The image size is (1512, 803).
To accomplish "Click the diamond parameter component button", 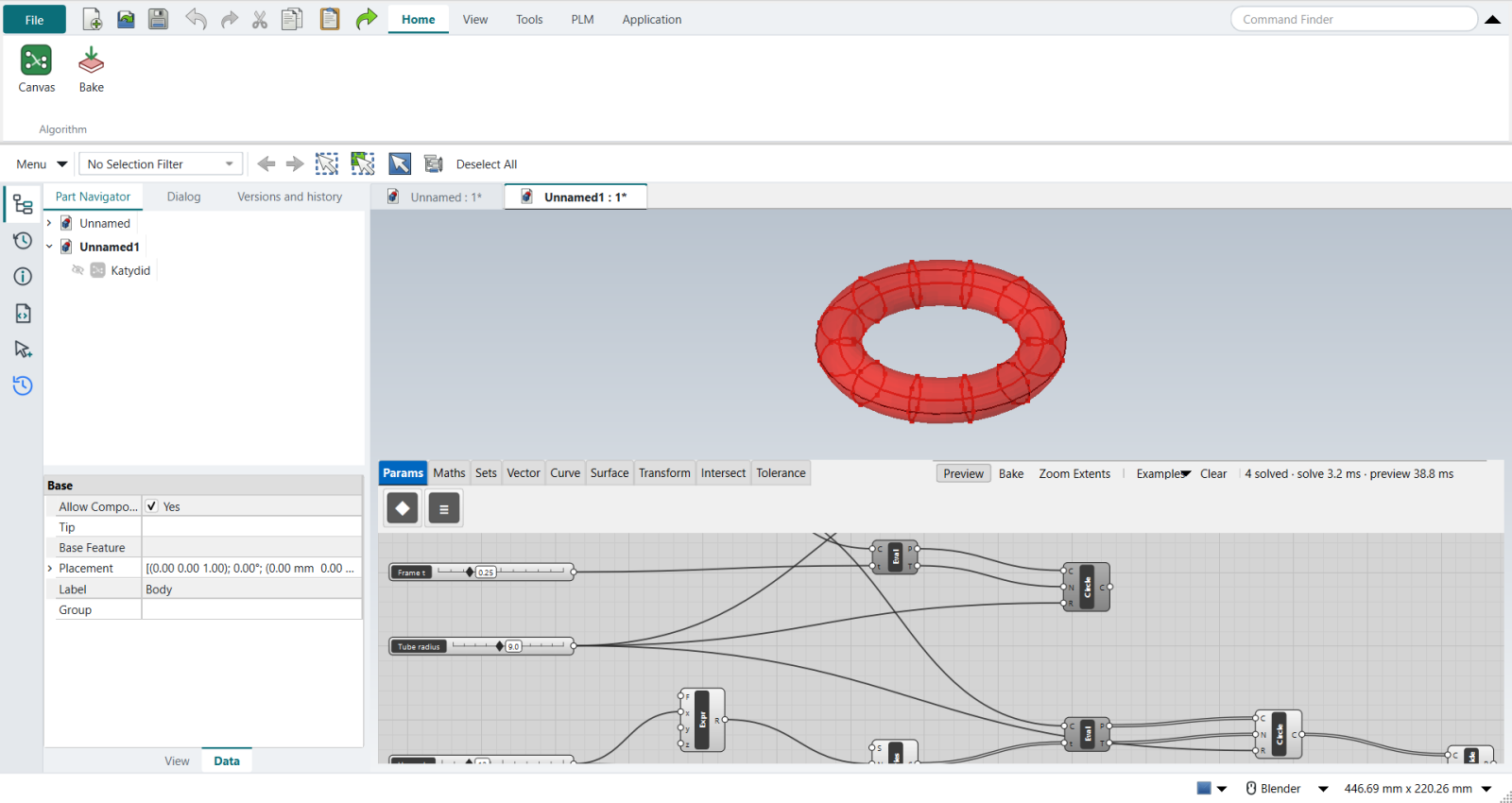I will tap(403, 508).
